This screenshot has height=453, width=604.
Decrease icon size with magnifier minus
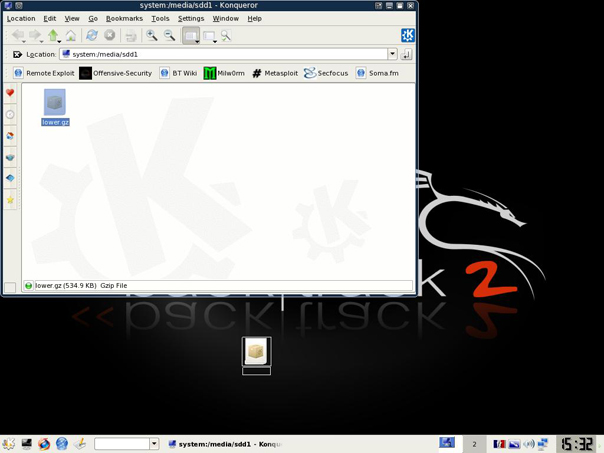coord(169,35)
